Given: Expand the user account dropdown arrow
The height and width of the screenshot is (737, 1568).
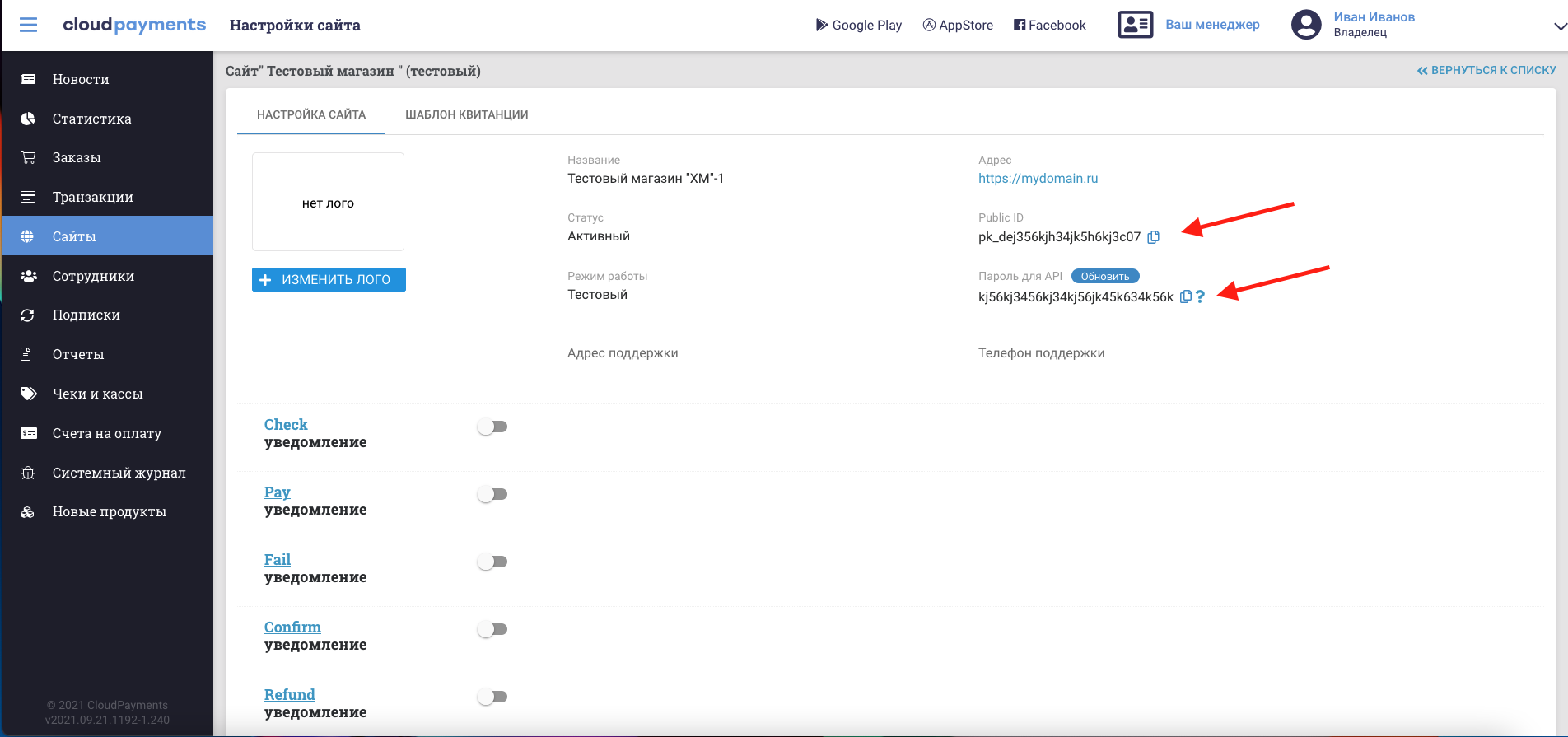Looking at the screenshot, I should point(1559,26).
